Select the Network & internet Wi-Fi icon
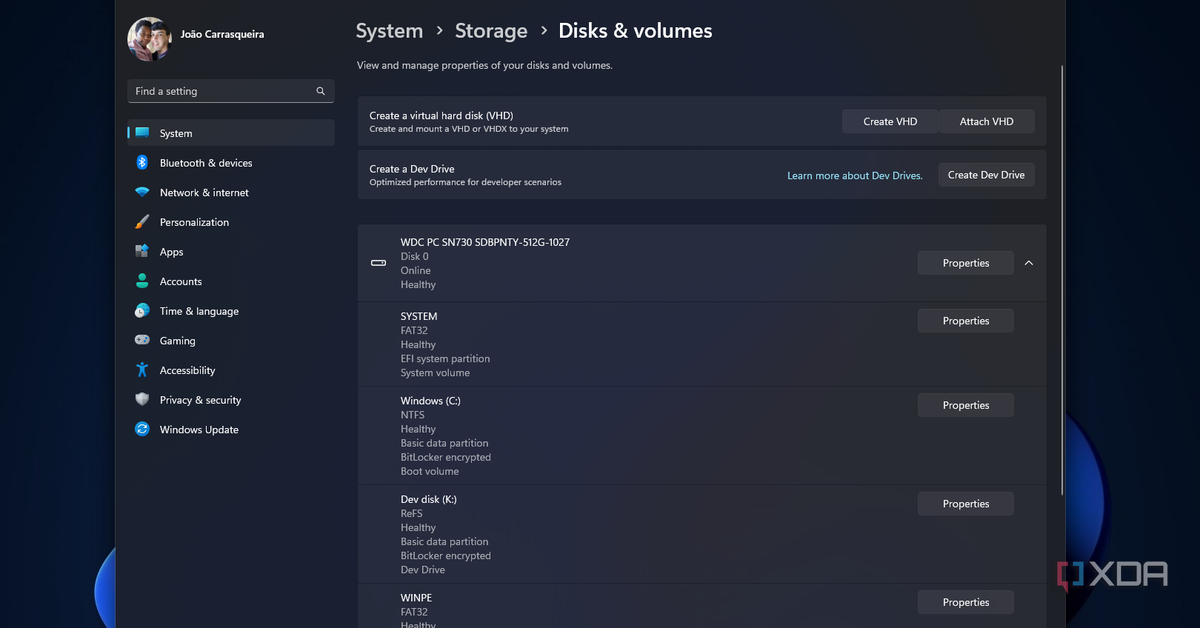Image resolution: width=1200 pixels, height=628 pixels. click(142, 193)
